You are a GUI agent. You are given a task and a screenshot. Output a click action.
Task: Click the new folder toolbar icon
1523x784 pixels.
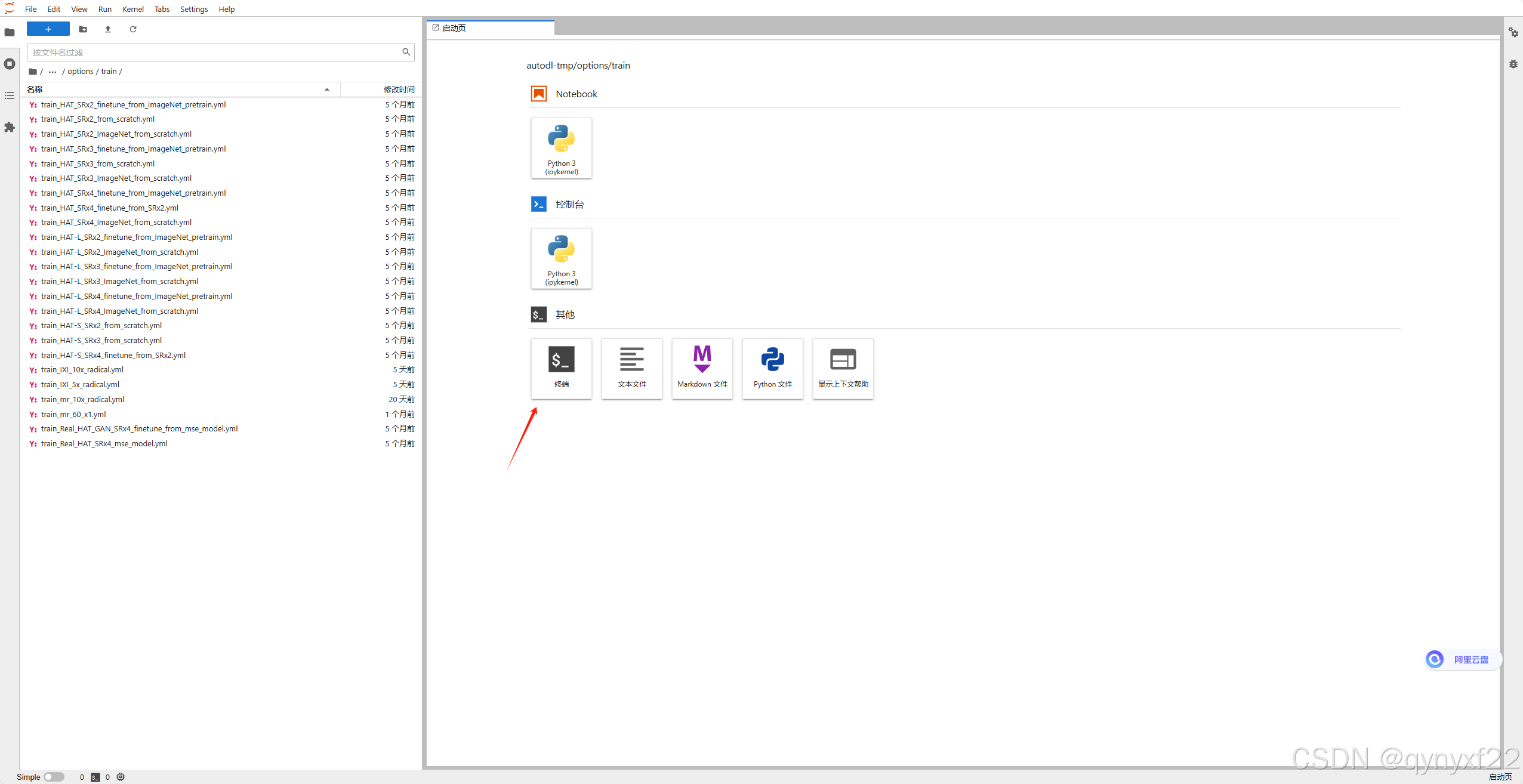pyautogui.click(x=83, y=29)
